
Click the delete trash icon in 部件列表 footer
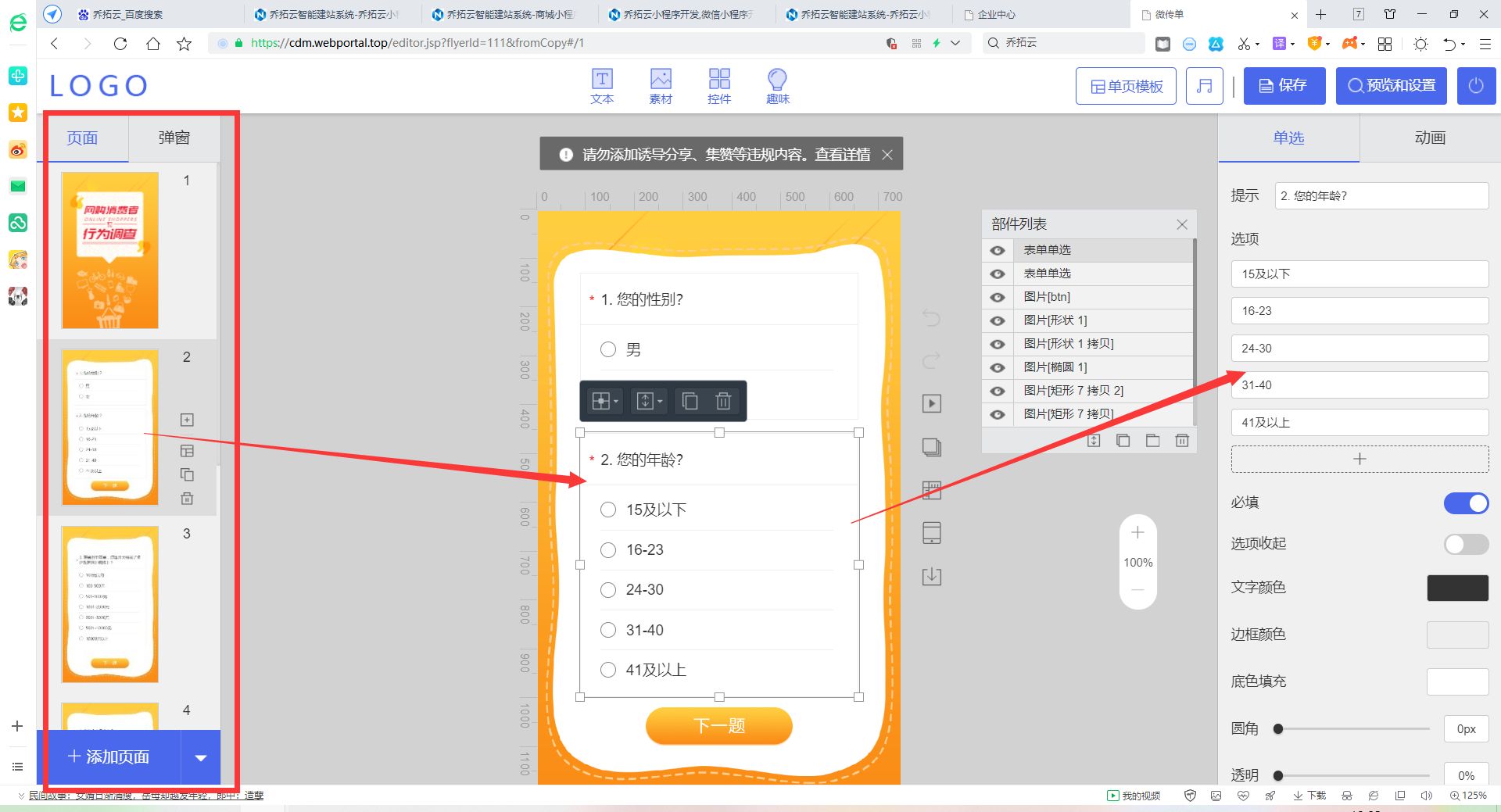[x=1181, y=440]
